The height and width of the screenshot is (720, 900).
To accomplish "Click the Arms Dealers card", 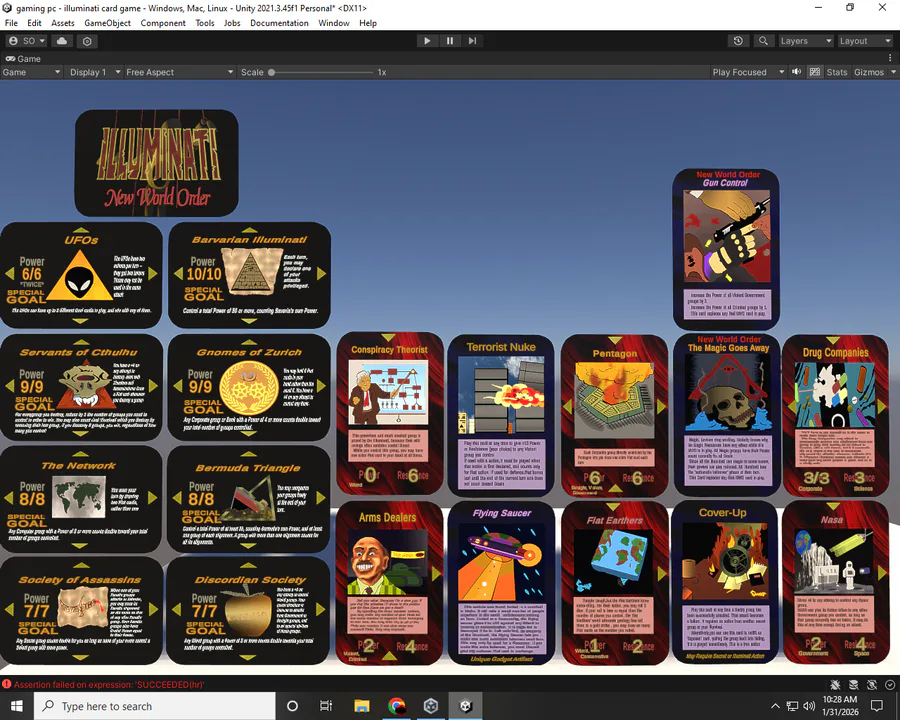I will click(388, 582).
